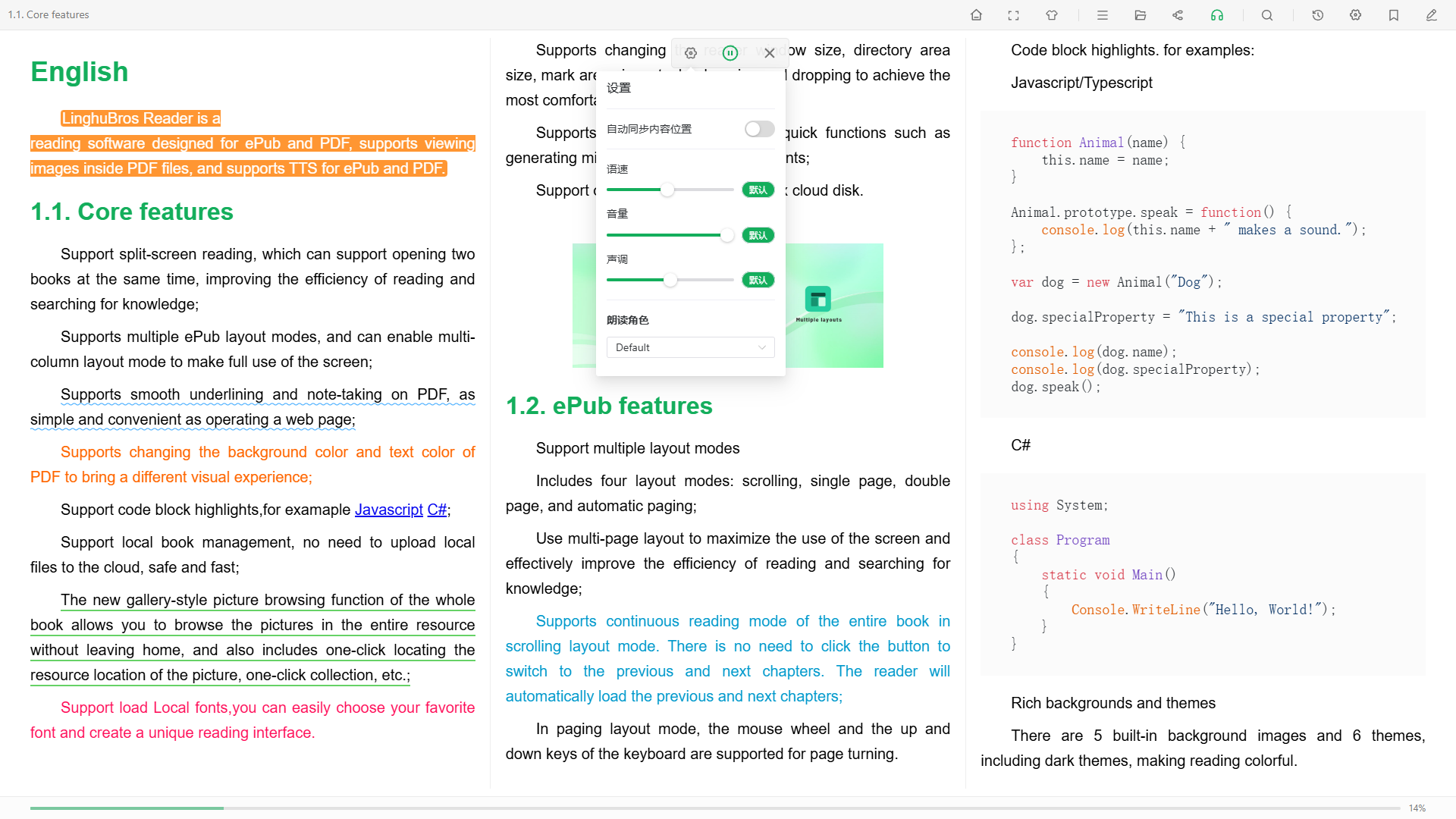This screenshot has height=819, width=1456.
Task: Click the '1.2. ePub features' heading
Action: pos(609,406)
